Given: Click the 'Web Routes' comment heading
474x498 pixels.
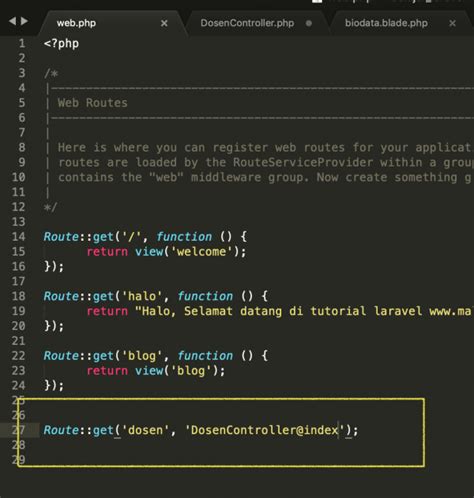Looking at the screenshot, I should click(92, 103).
